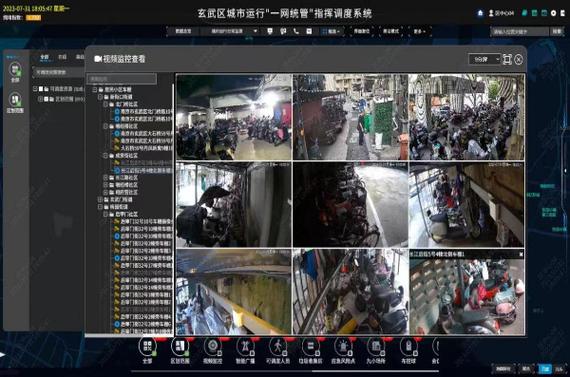570x377 pixels.
Task: Click the message icon left of the phone icon
Action: tap(283, 31)
